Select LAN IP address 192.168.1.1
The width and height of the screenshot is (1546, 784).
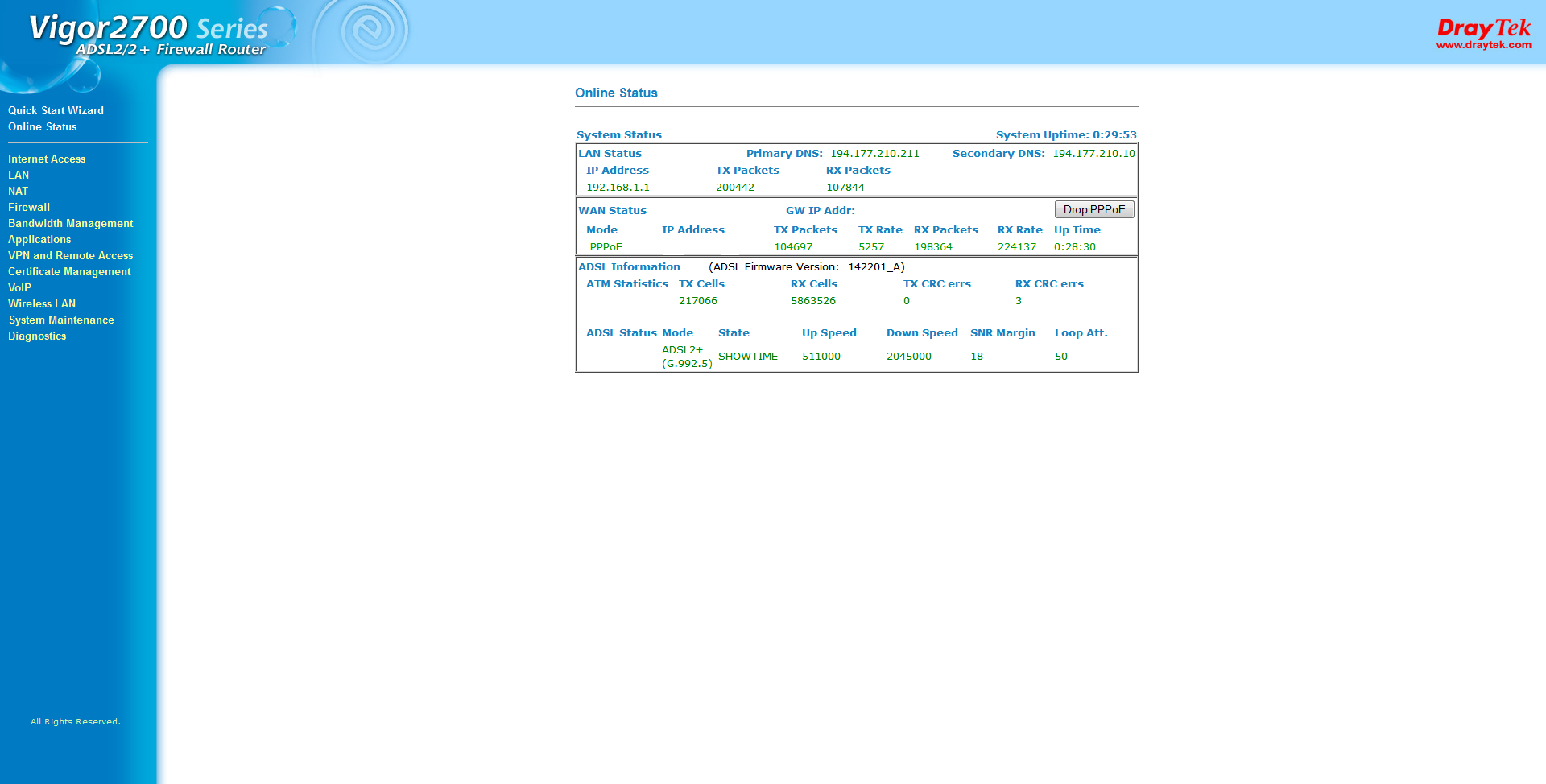click(x=618, y=188)
